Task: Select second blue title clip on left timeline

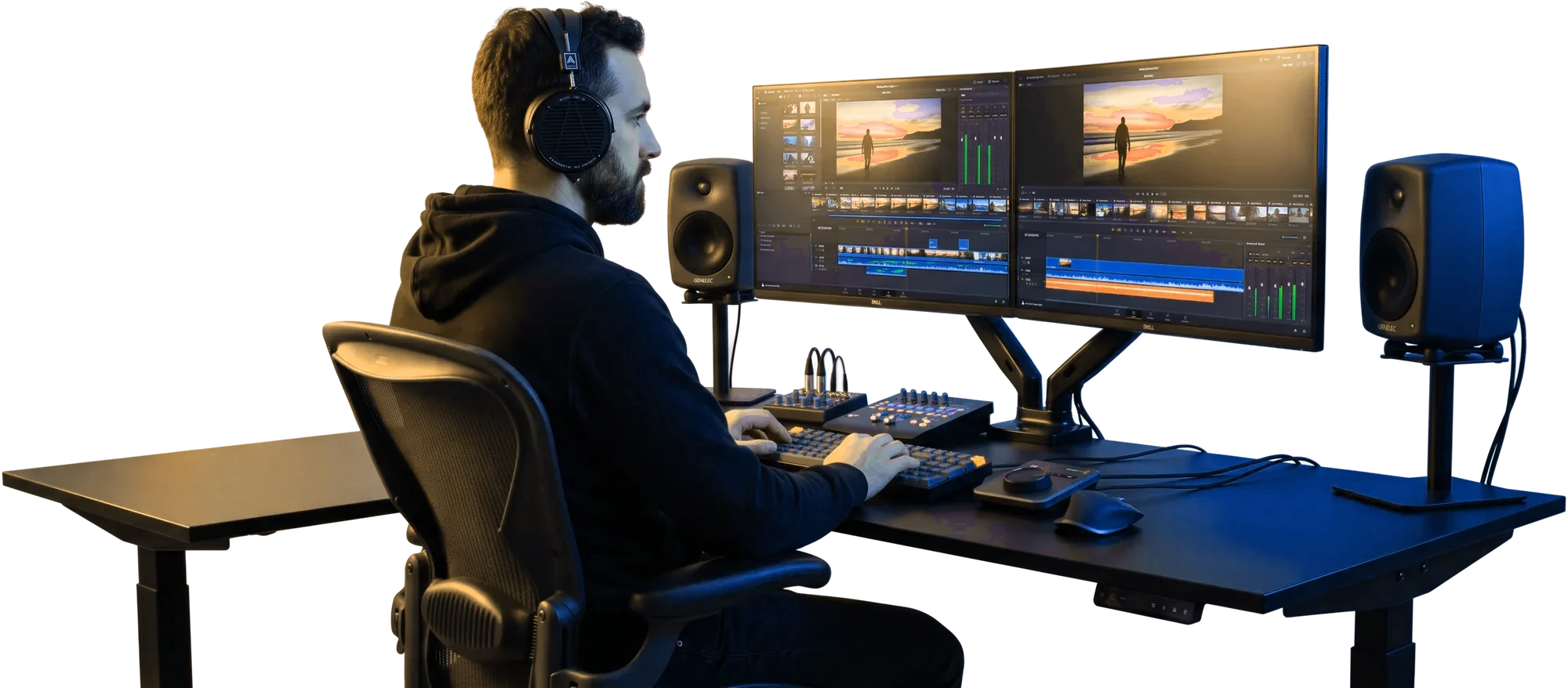Action: (964, 244)
